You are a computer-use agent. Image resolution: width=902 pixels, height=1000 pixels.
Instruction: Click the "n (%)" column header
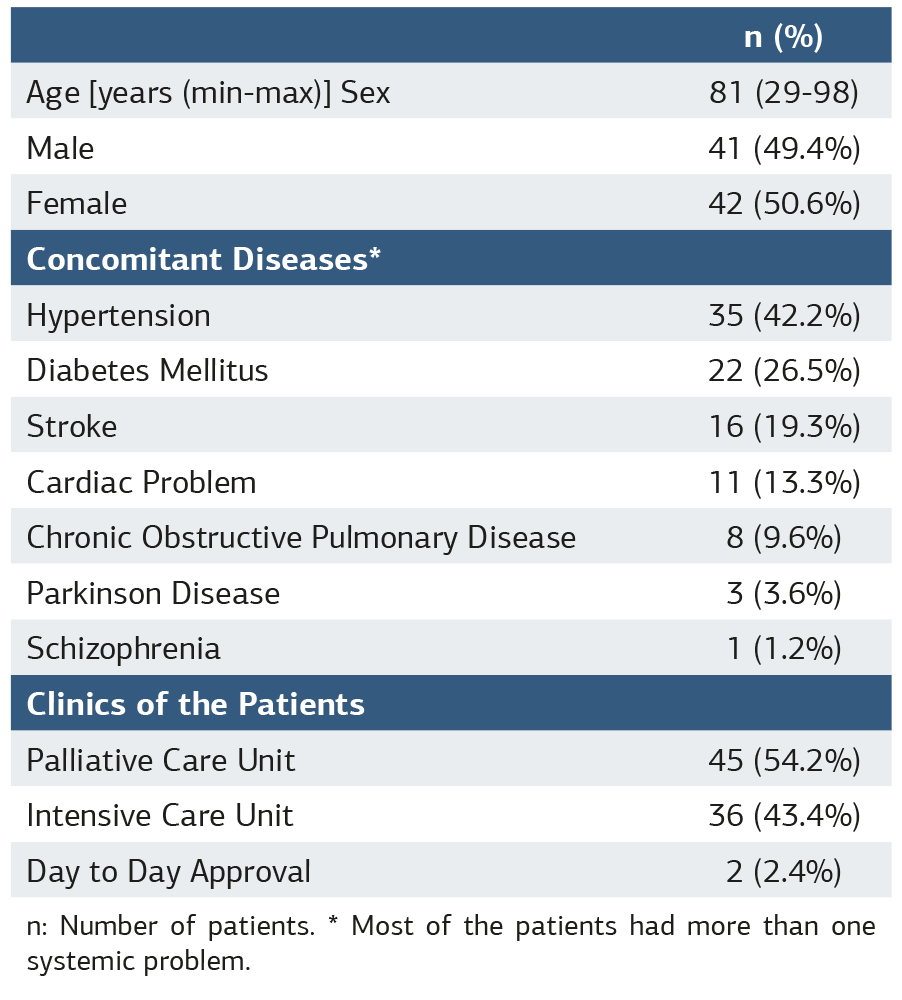pyautogui.click(x=783, y=37)
